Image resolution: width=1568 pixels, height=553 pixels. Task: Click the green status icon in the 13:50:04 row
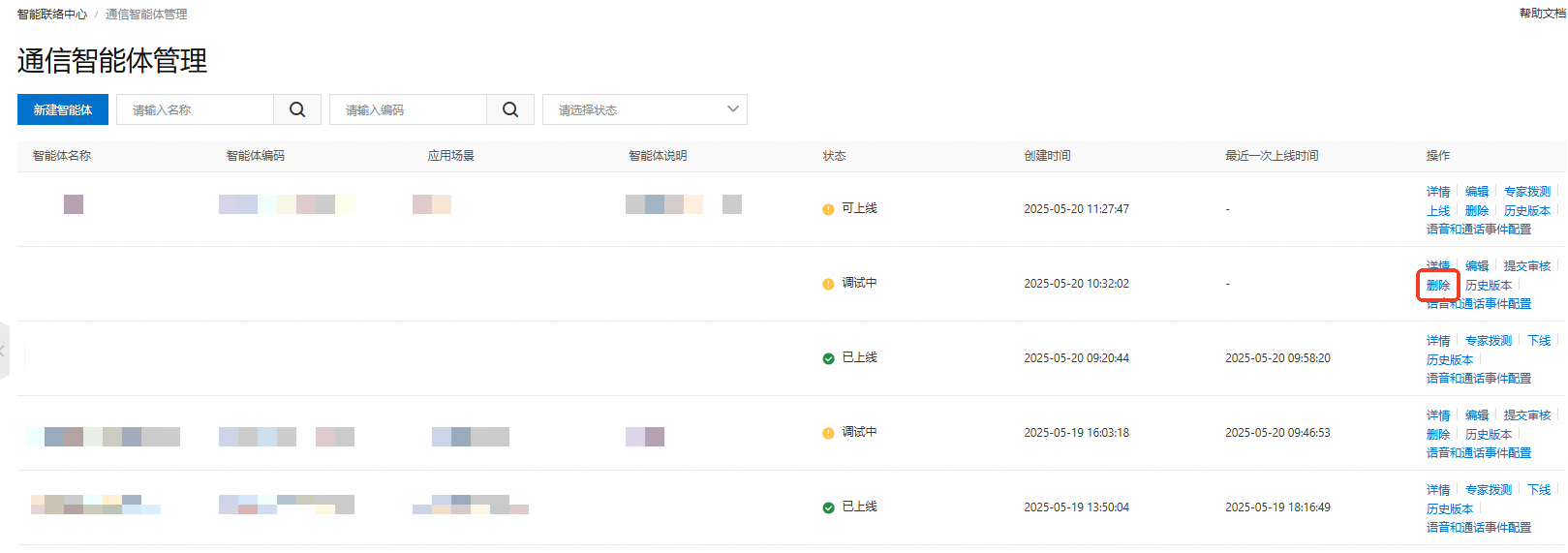tap(828, 507)
